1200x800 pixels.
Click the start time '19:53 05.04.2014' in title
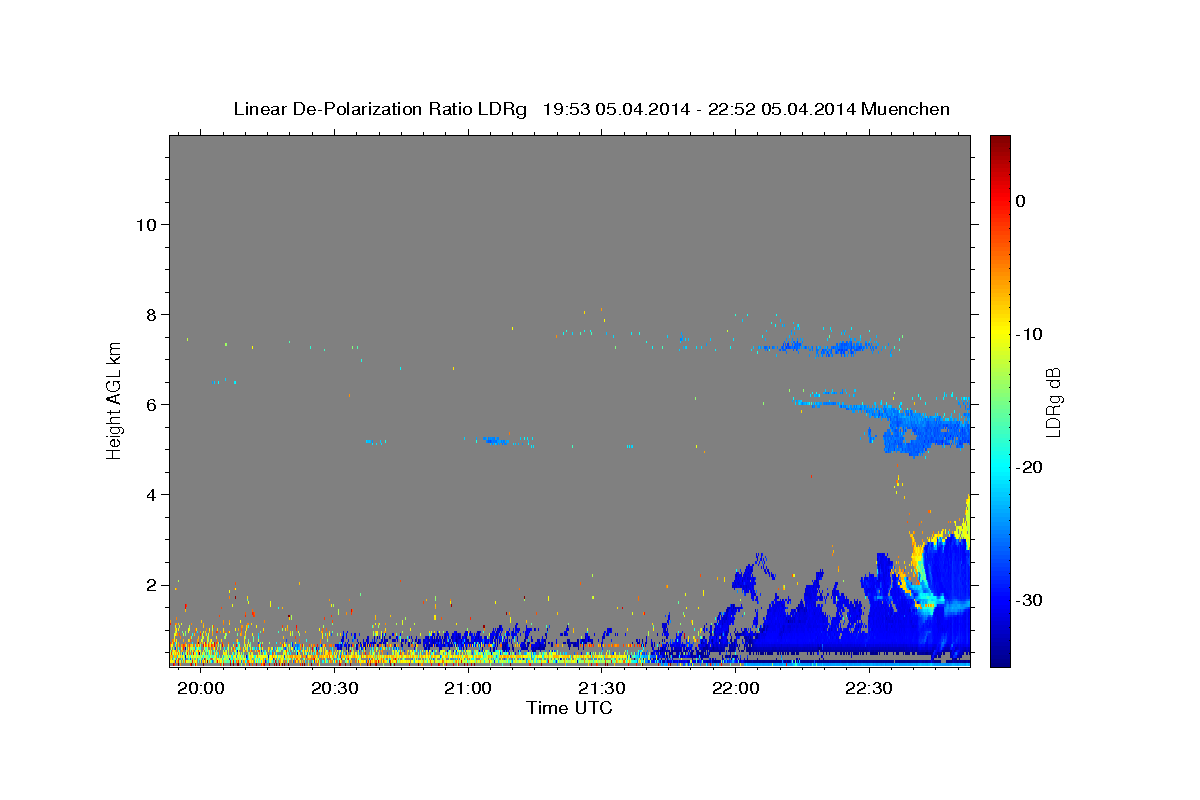pyautogui.click(x=616, y=109)
